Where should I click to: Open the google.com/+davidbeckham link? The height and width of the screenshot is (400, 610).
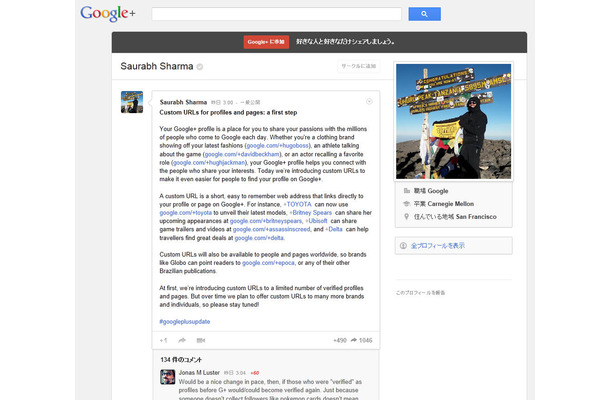click(x=242, y=154)
